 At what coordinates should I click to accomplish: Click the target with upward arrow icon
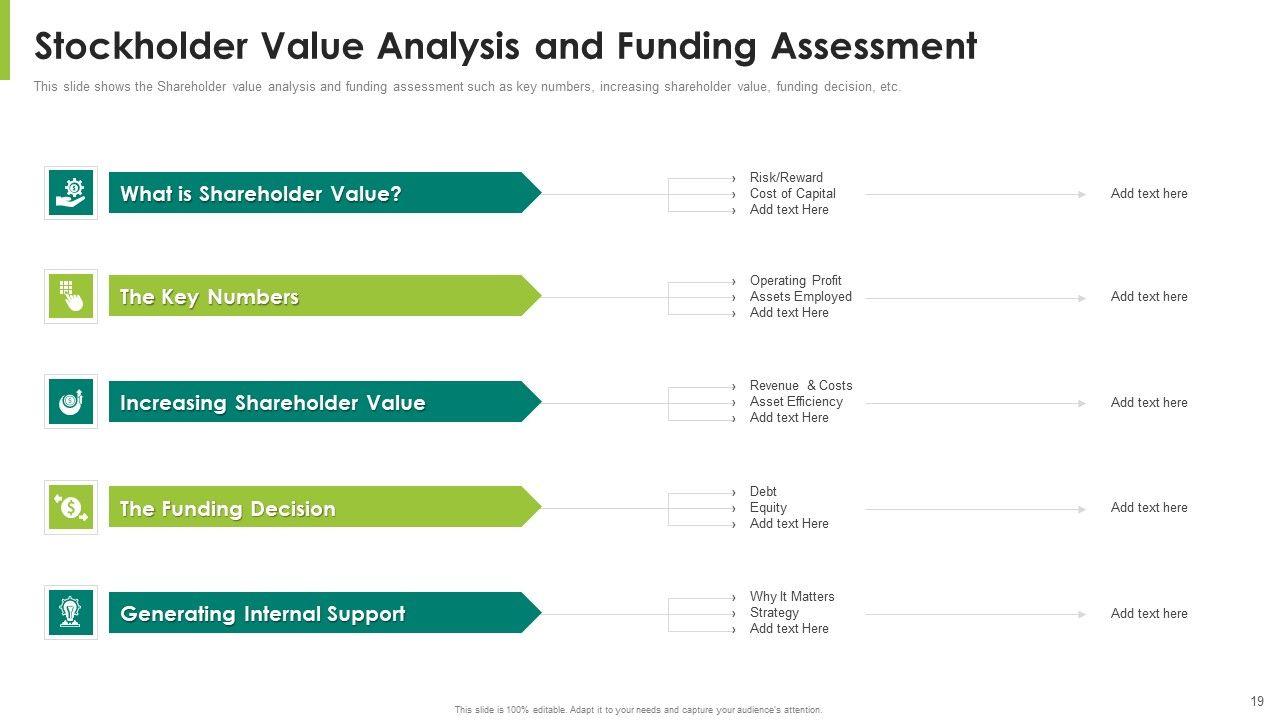click(71, 401)
